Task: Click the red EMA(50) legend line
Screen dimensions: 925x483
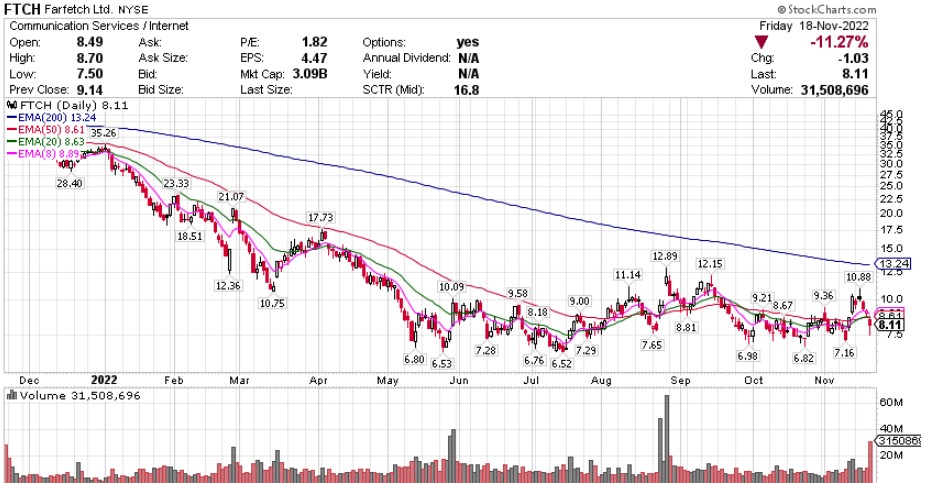Action: point(12,129)
